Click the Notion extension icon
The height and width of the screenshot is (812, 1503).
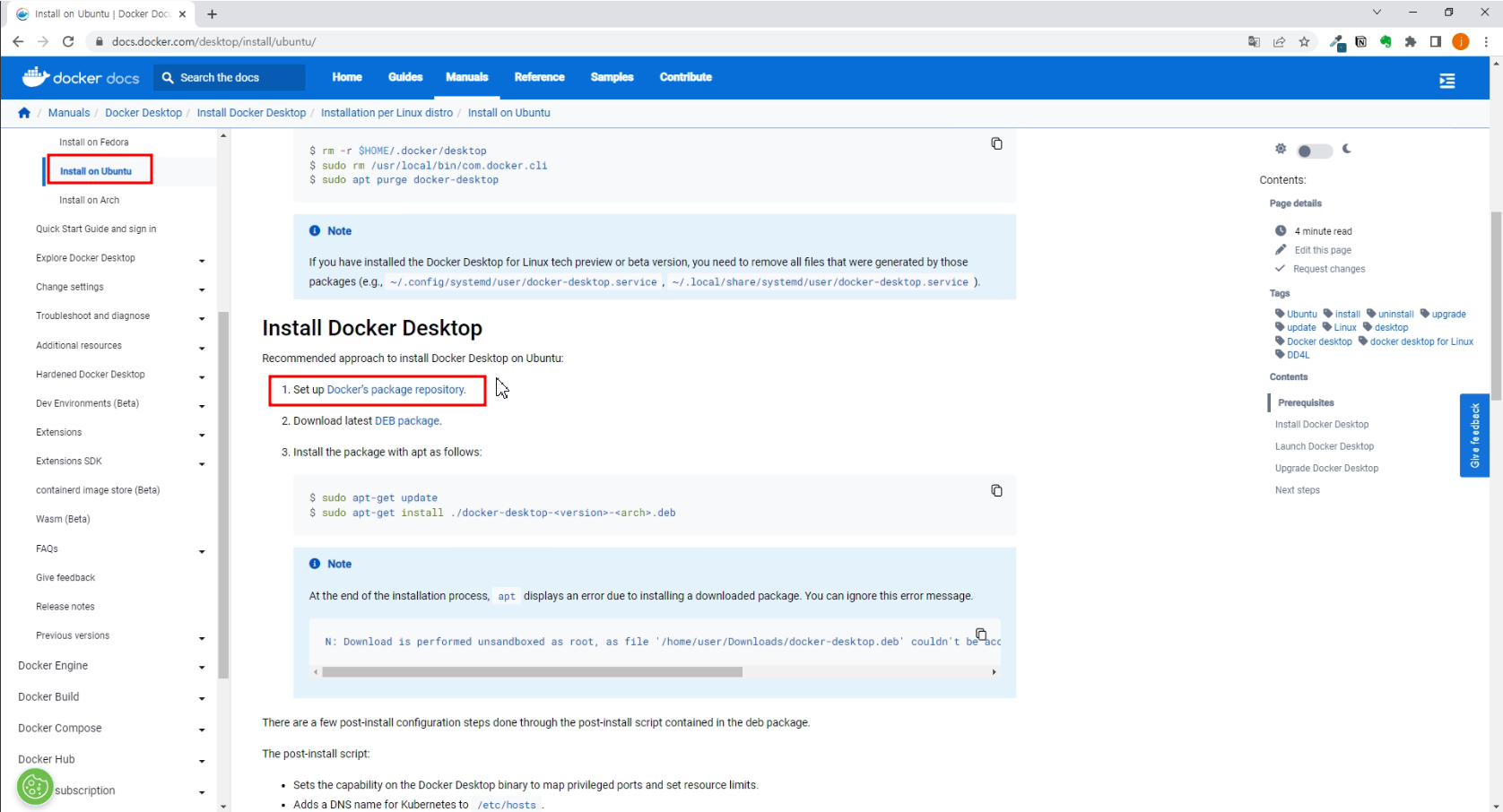coord(1361,41)
